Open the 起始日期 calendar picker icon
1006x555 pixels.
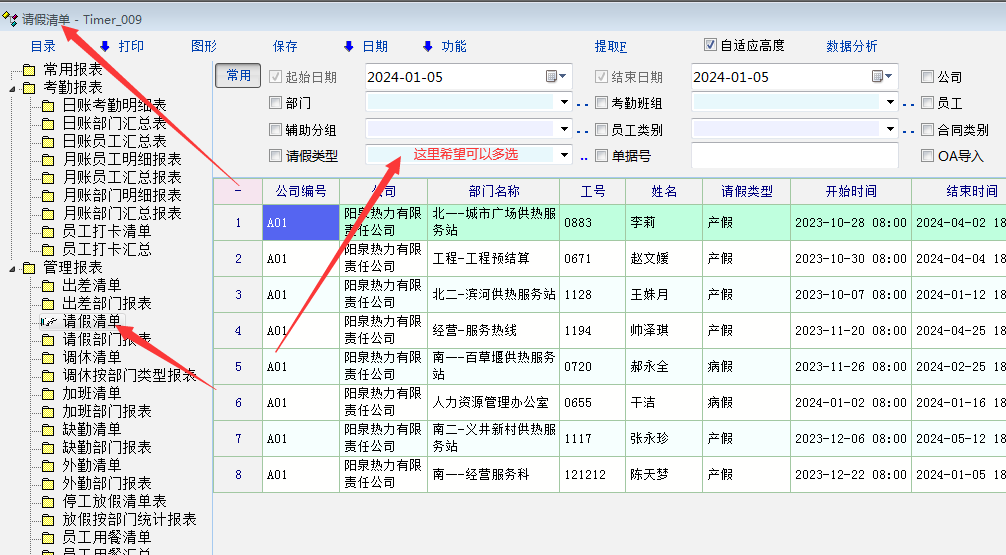point(553,77)
